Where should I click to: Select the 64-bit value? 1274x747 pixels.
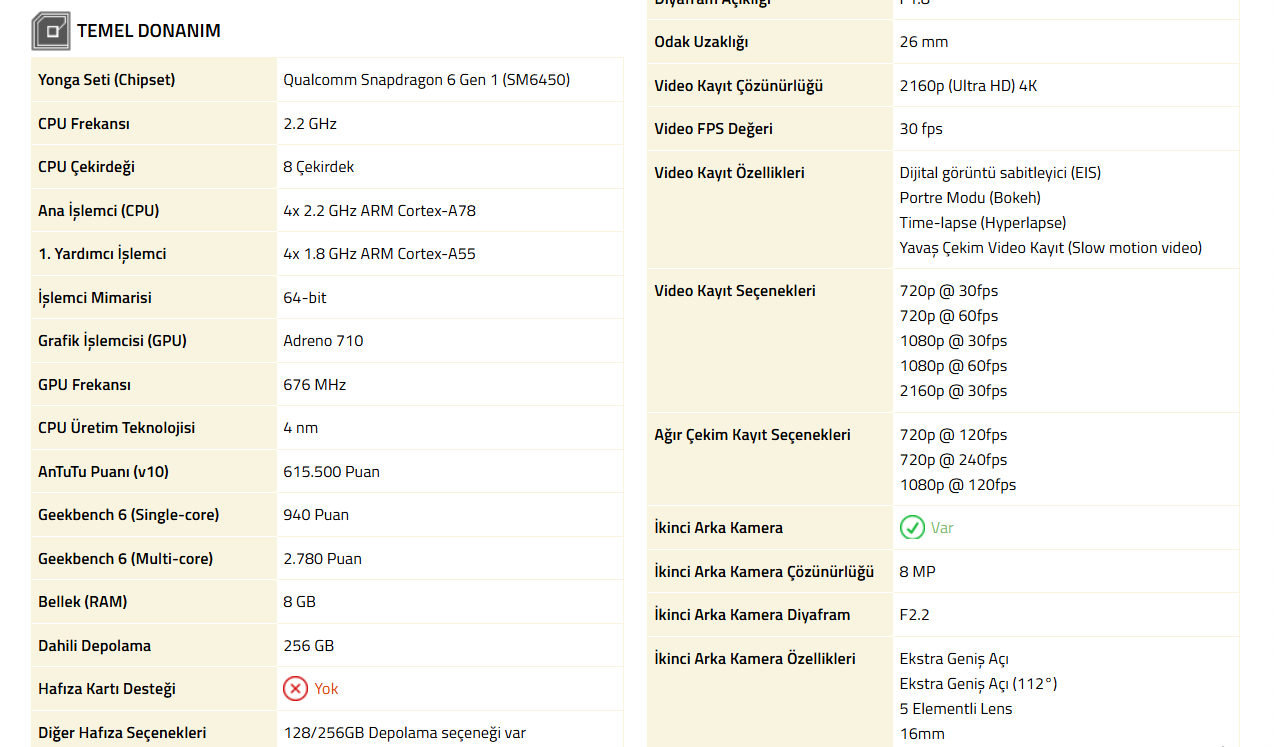click(x=305, y=298)
